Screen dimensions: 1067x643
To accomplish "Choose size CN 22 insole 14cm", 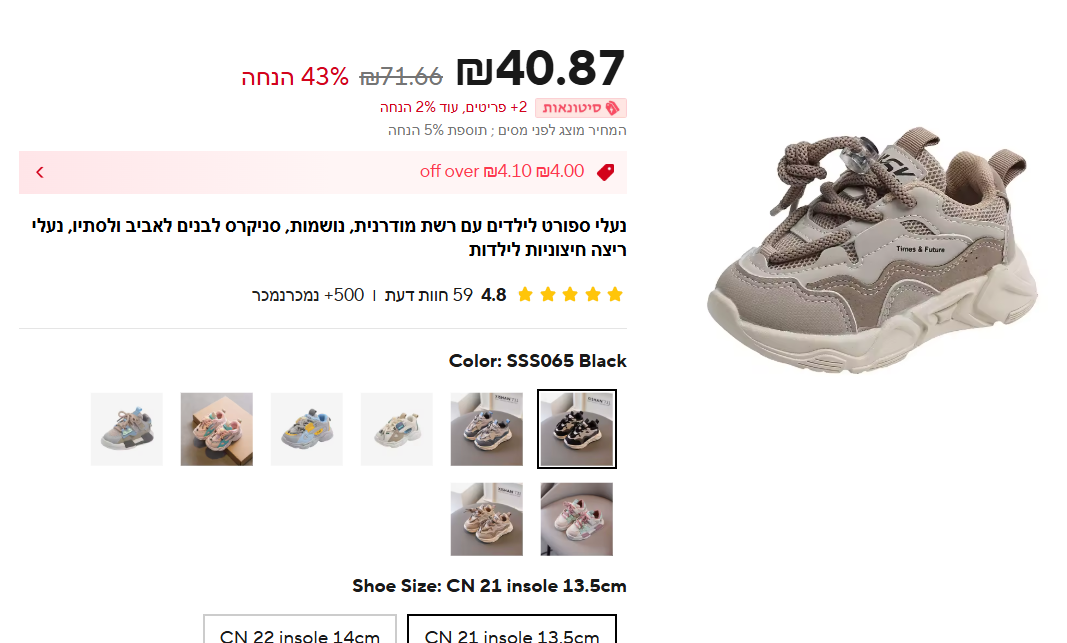I will click(x=300, y=629).
